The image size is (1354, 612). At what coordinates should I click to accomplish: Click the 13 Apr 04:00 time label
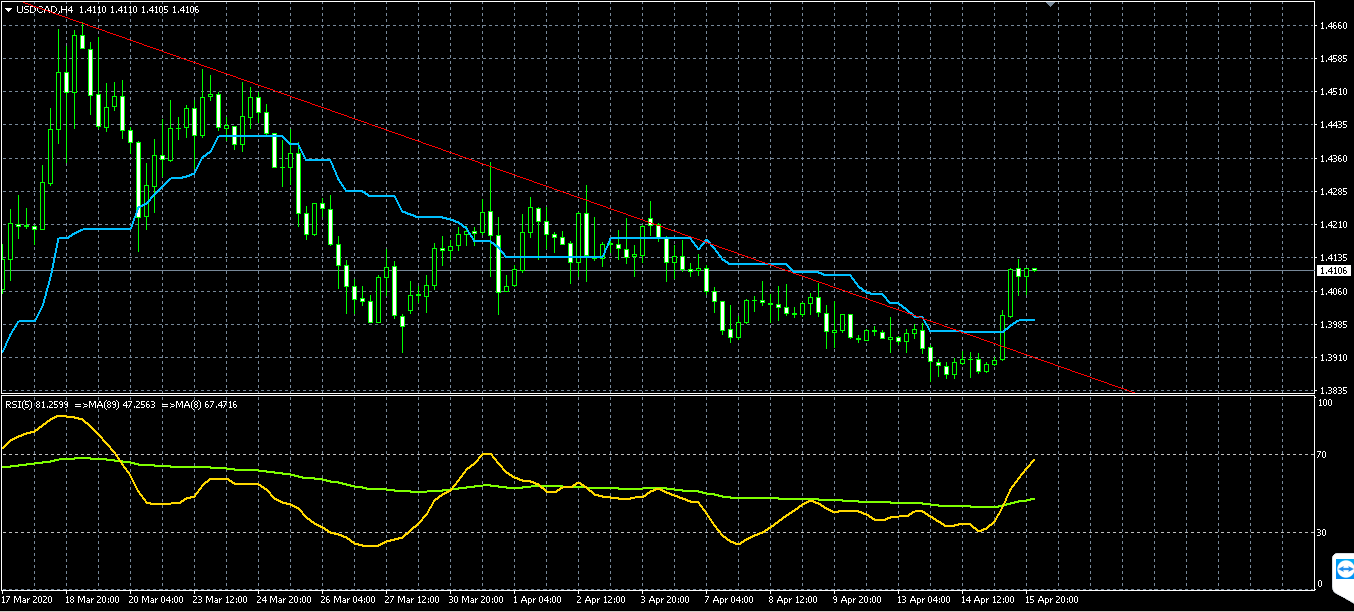[925, 601]
